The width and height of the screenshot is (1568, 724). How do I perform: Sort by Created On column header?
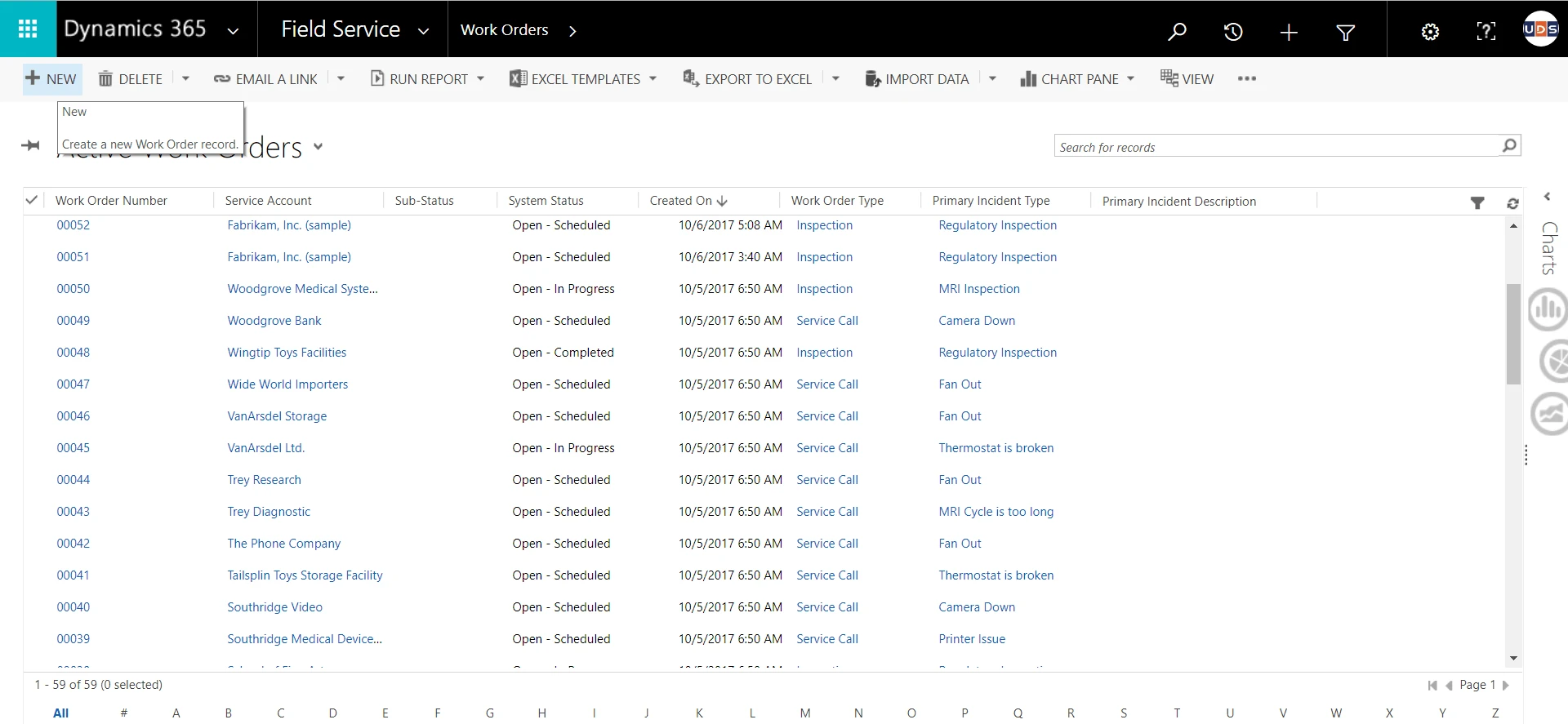688,201
